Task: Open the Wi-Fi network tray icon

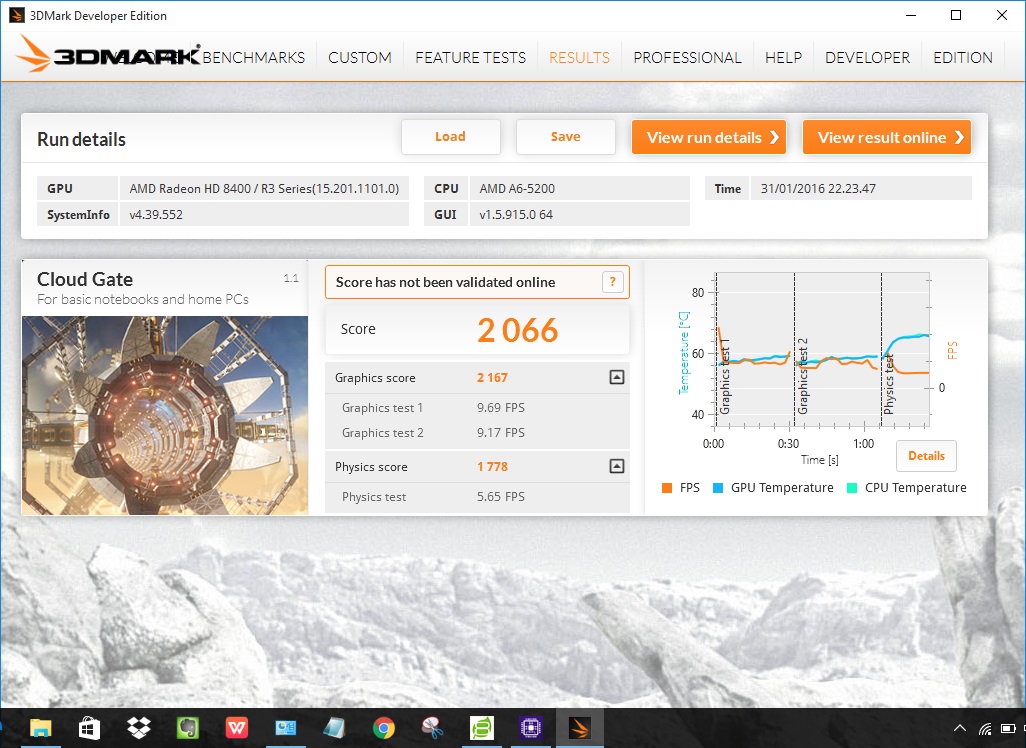Action: pos(984,728)
